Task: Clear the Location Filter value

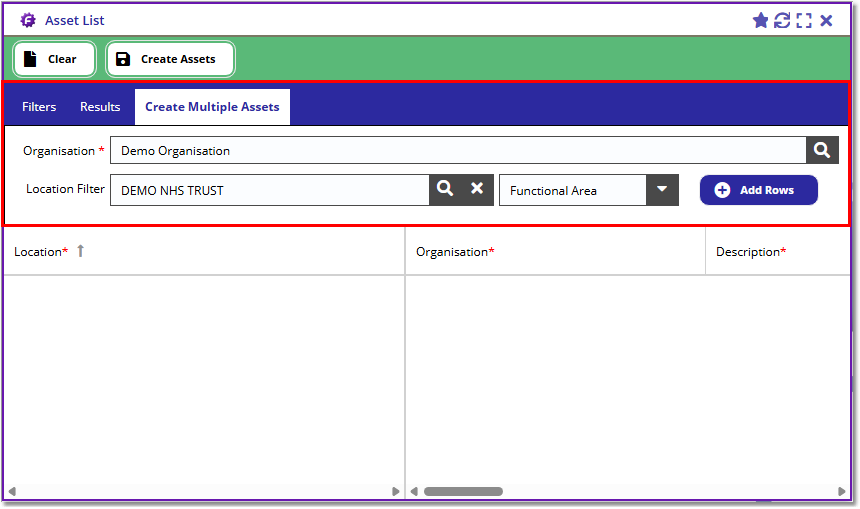Action: 477,189
